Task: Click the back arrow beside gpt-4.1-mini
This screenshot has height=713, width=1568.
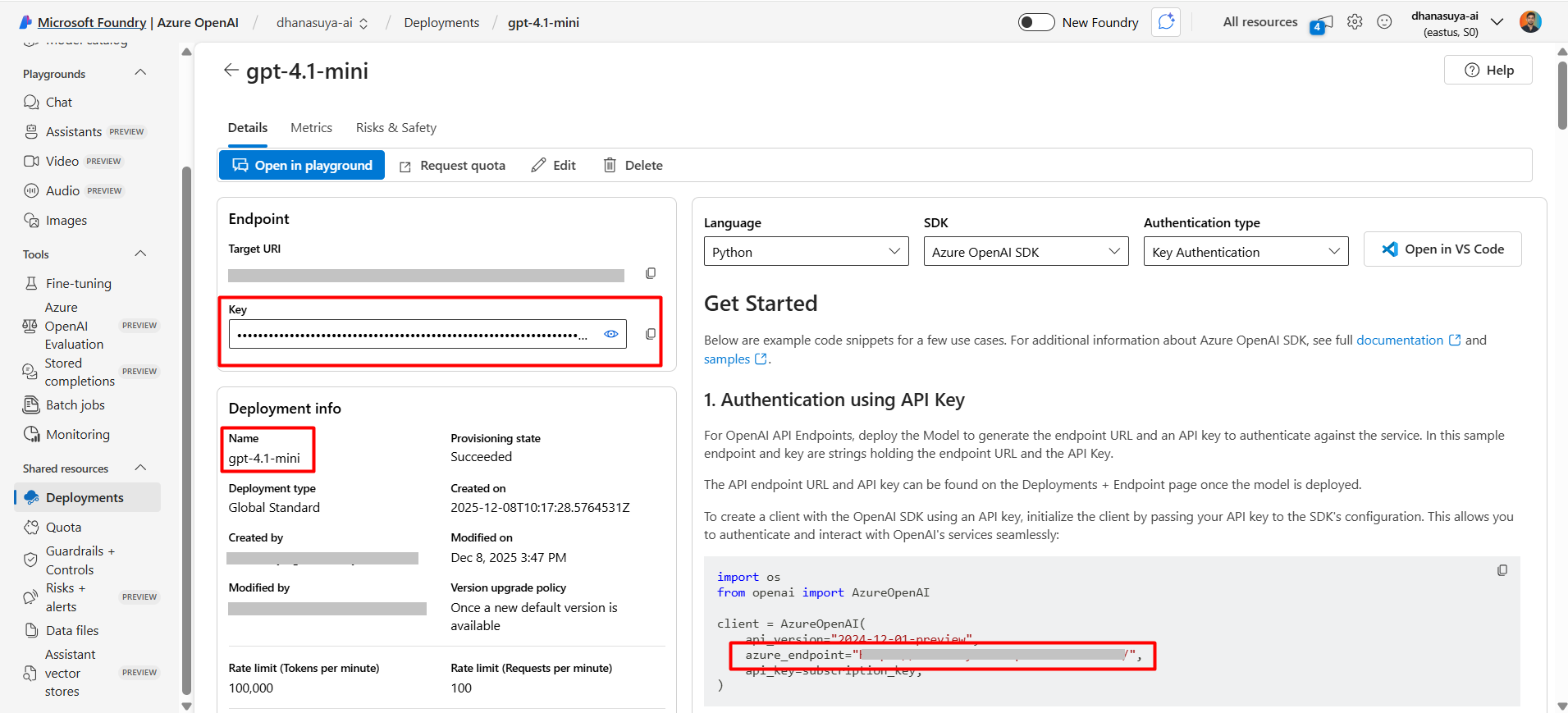Action: coord(231,71)
